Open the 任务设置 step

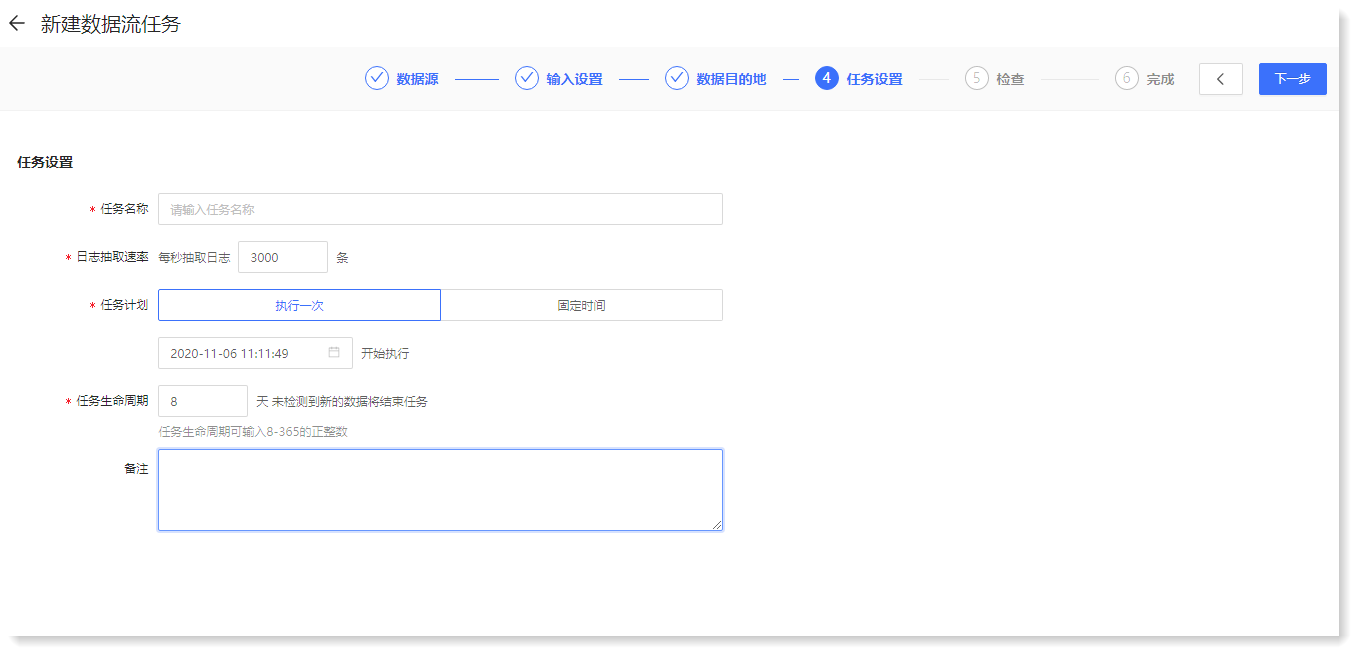coord(874,79)
